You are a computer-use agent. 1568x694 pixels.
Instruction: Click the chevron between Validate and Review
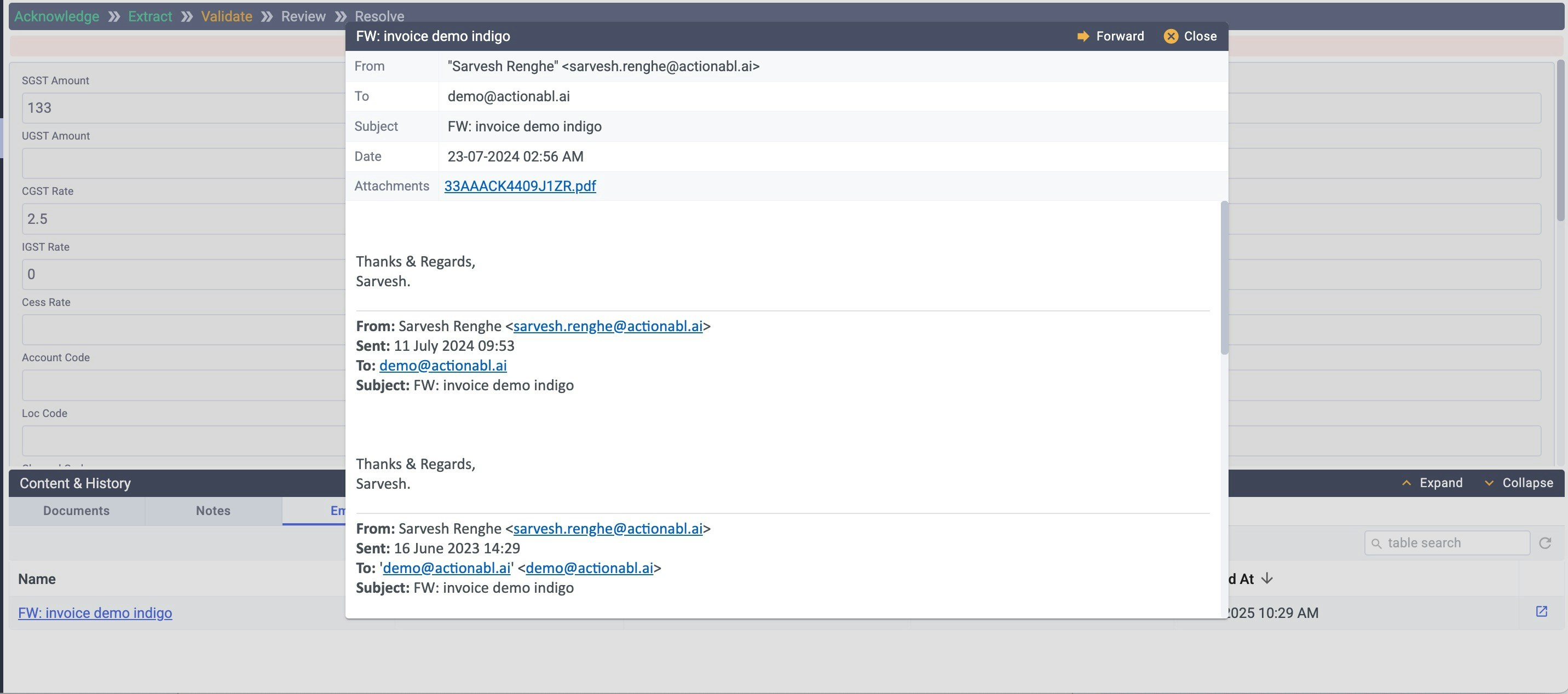[x=266, y=16]
